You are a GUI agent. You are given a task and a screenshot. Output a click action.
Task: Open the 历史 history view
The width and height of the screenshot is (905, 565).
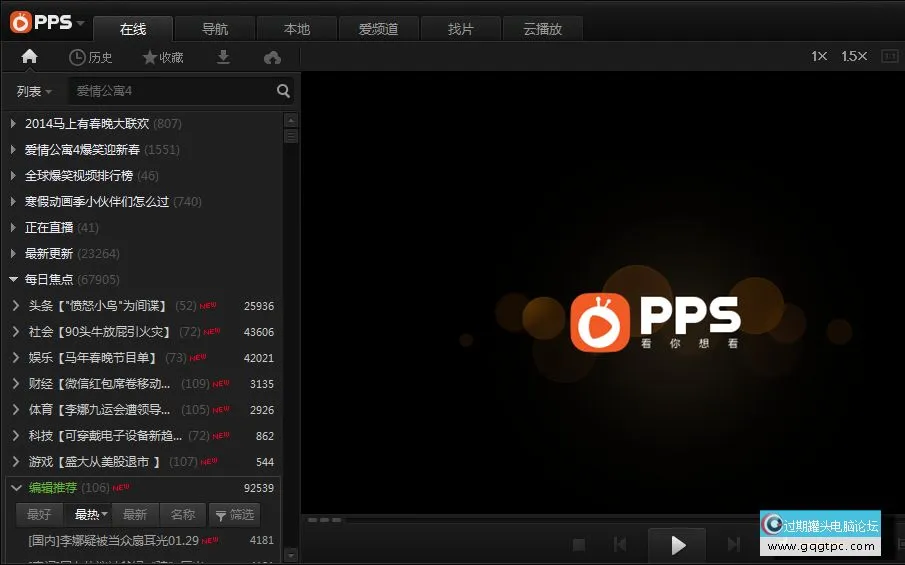[x=91, y=57]
